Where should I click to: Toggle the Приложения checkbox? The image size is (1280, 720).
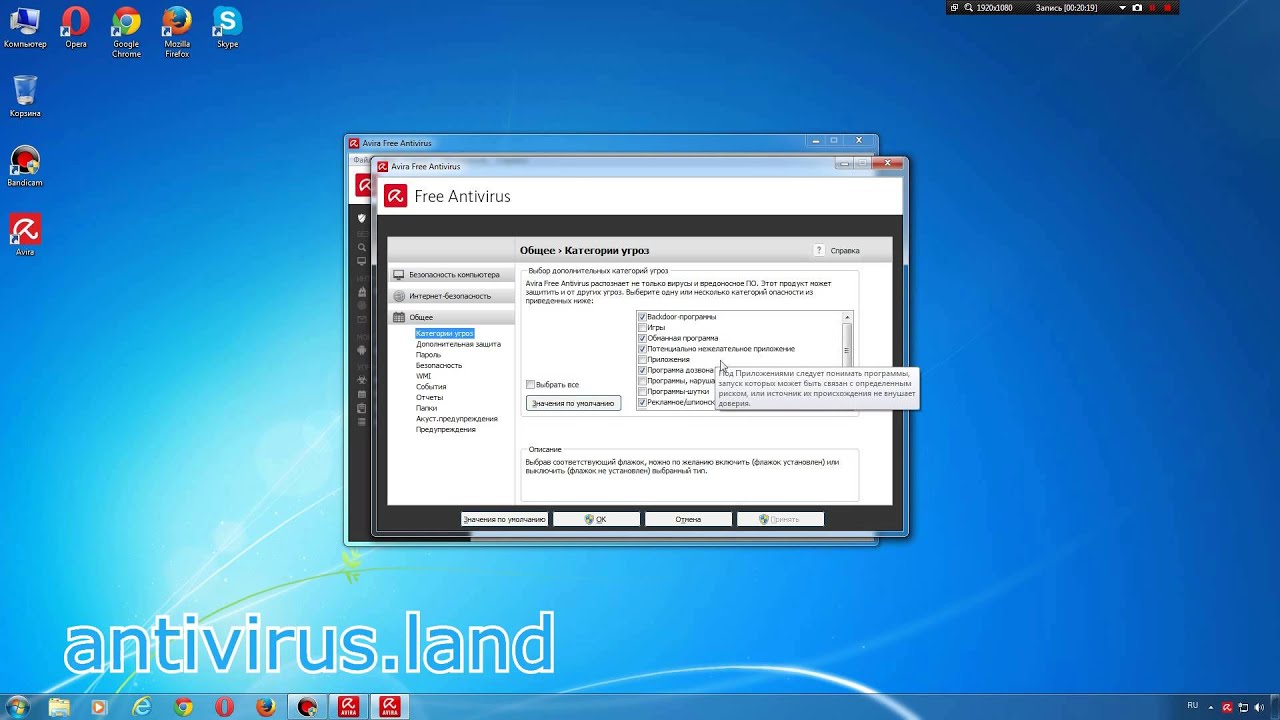[642, 360]
